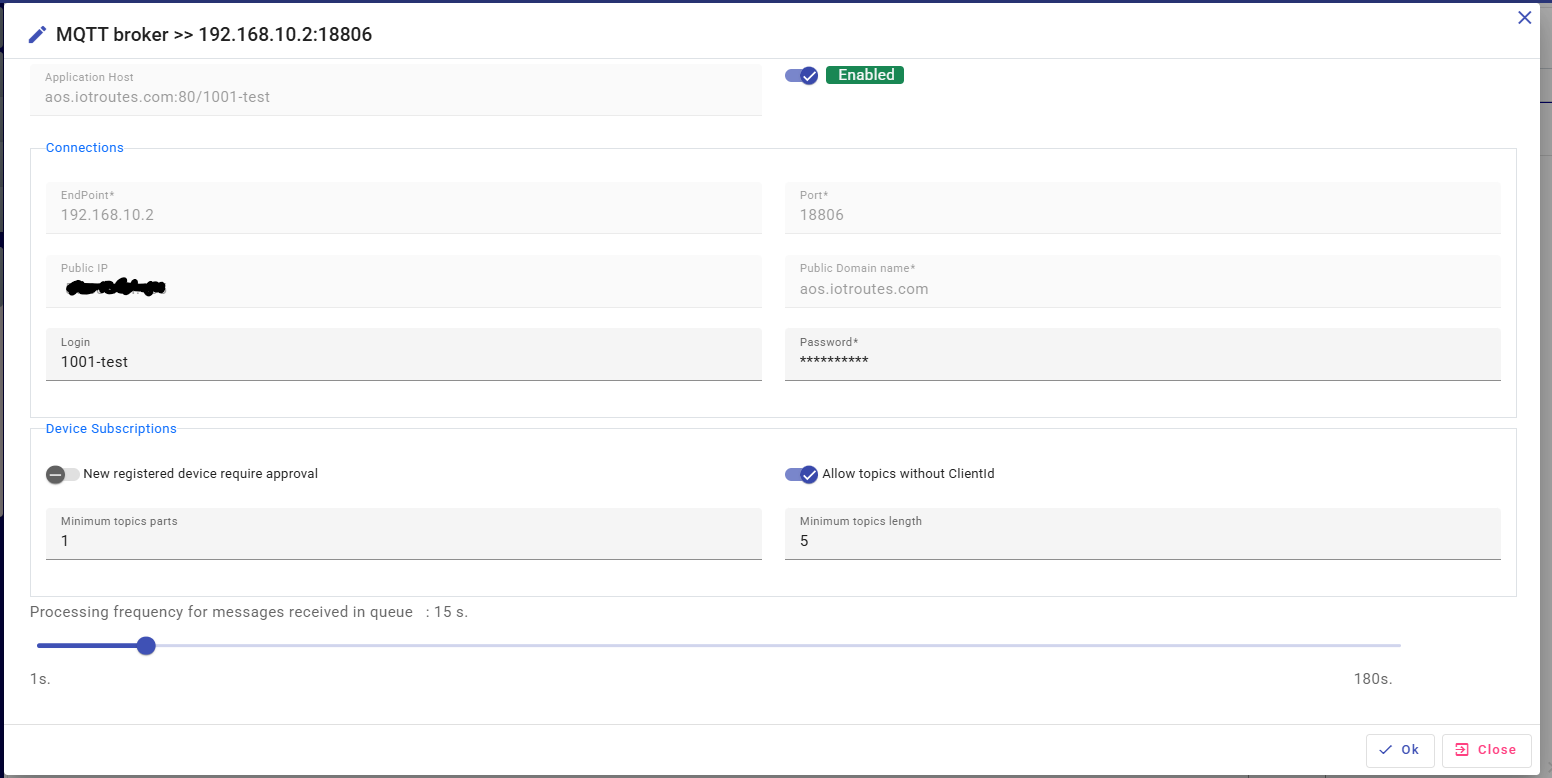
Task: Click the EndPoint field
Action: click(403, 215)
